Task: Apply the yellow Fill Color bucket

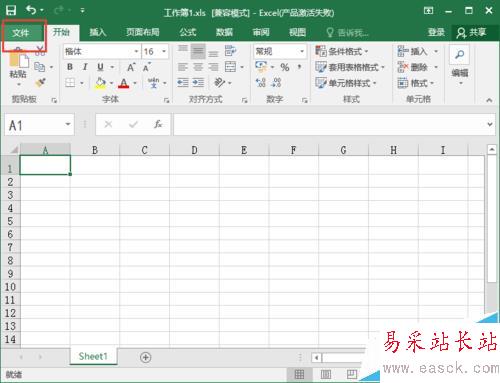Action: click(x=100, y=83)
